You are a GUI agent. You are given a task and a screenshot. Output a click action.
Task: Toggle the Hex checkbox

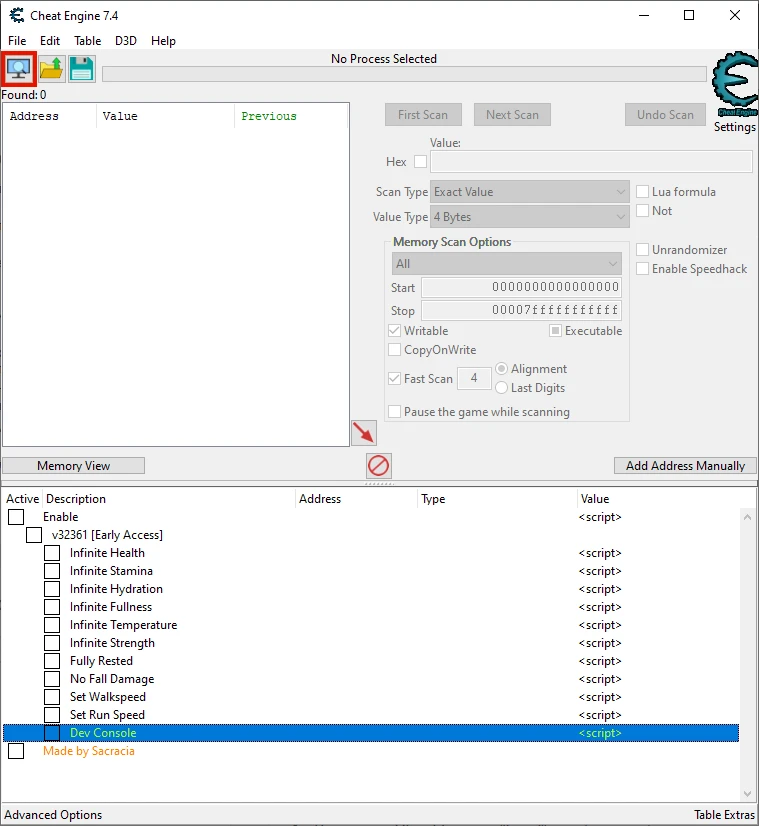(420, 162)
